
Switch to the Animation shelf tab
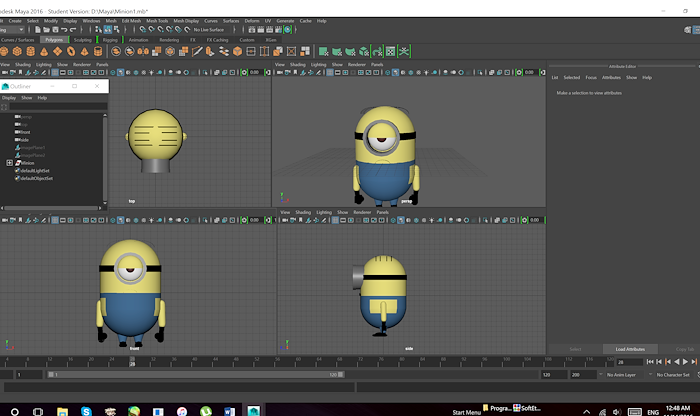tap(138, 40)
